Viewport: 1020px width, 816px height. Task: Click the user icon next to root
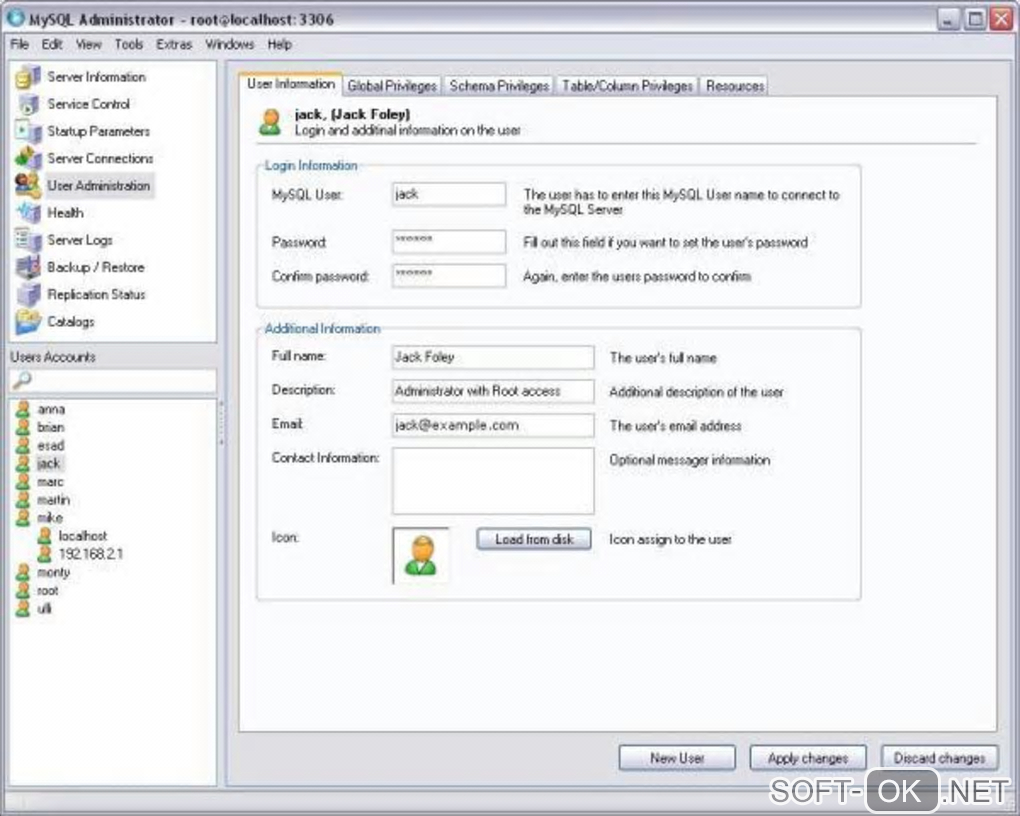coord(23,590)
